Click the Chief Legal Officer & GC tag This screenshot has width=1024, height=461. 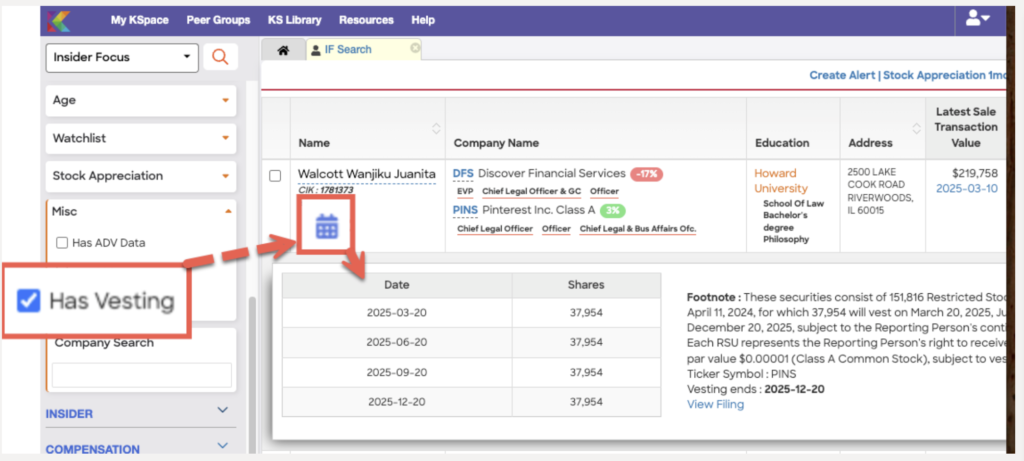pos(531,191)
